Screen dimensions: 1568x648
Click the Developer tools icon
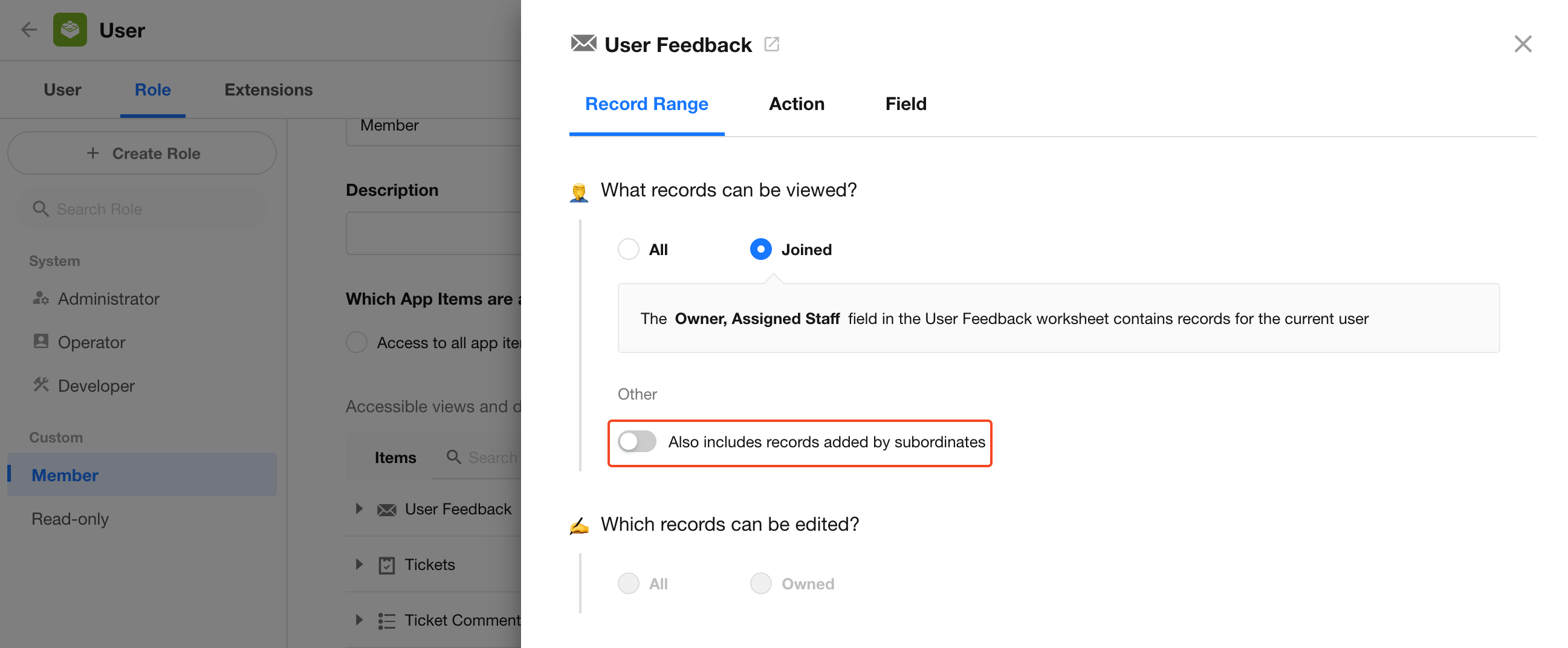pyautogui.click(x=40, y=384)
